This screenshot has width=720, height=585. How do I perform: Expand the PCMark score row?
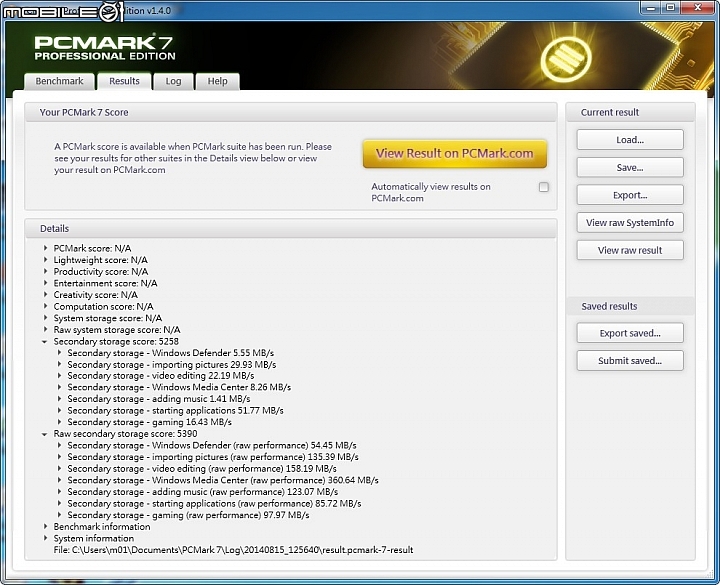45,248
